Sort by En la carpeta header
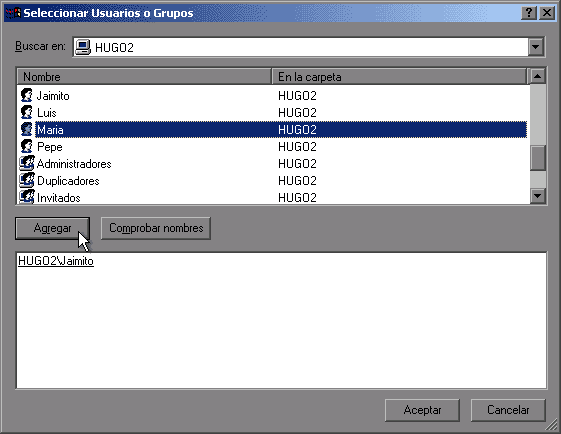The height and width of the screenshot is (434, 561). coord(399,77)
